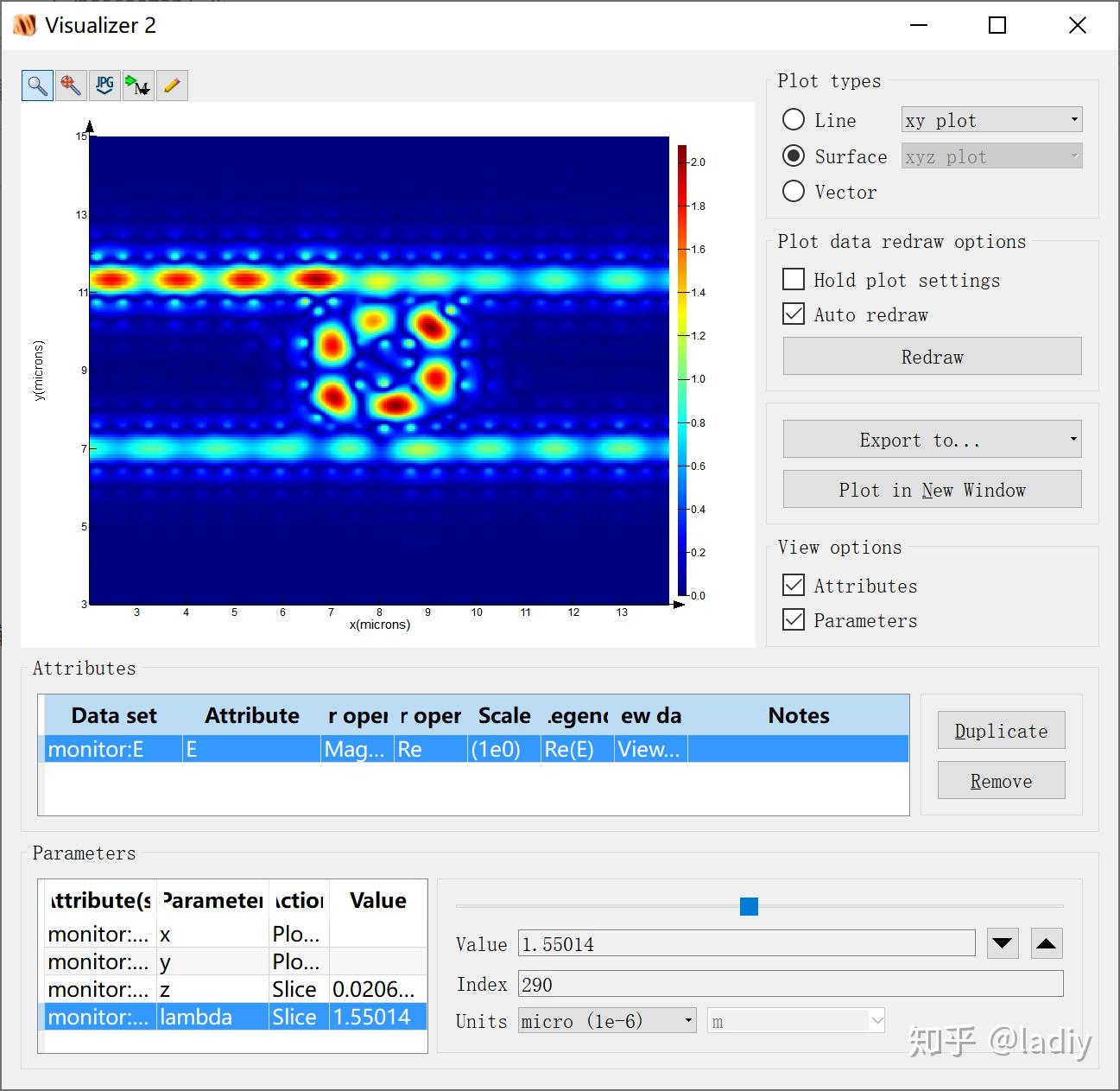The image size is (1120, 1091).
Task: Toggle the Attributes view option
Action: click(794, 585)
